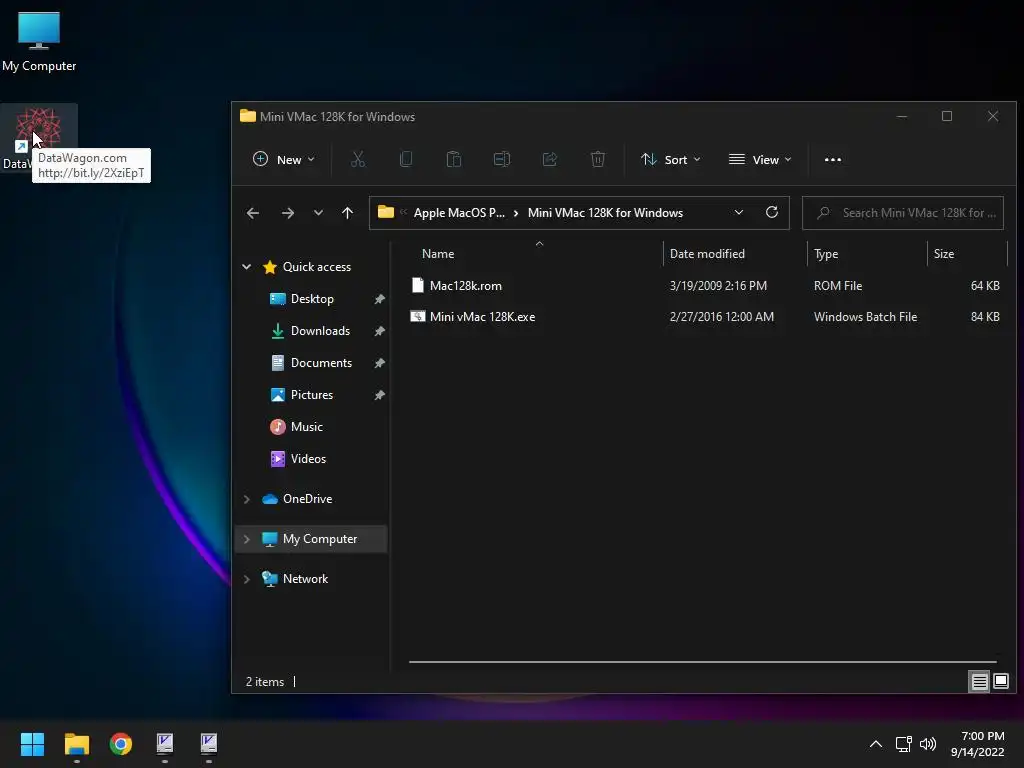Expand the Network tree node
The image size is (1024, 768).
tap(247, 579)
